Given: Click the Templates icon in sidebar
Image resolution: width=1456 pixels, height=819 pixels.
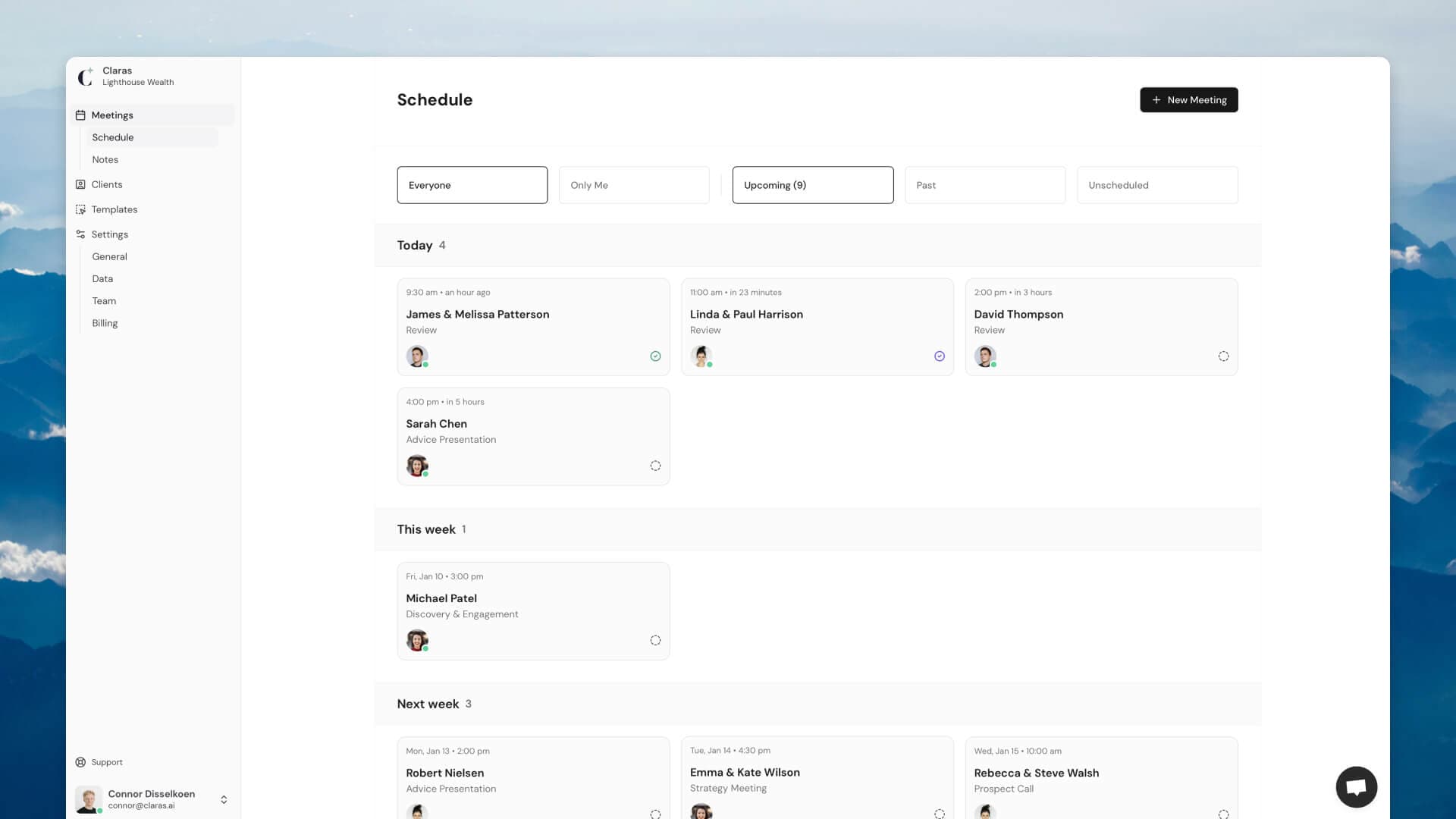Looking at the screenshot, I should pyautogui.click(x=80, y=209).
